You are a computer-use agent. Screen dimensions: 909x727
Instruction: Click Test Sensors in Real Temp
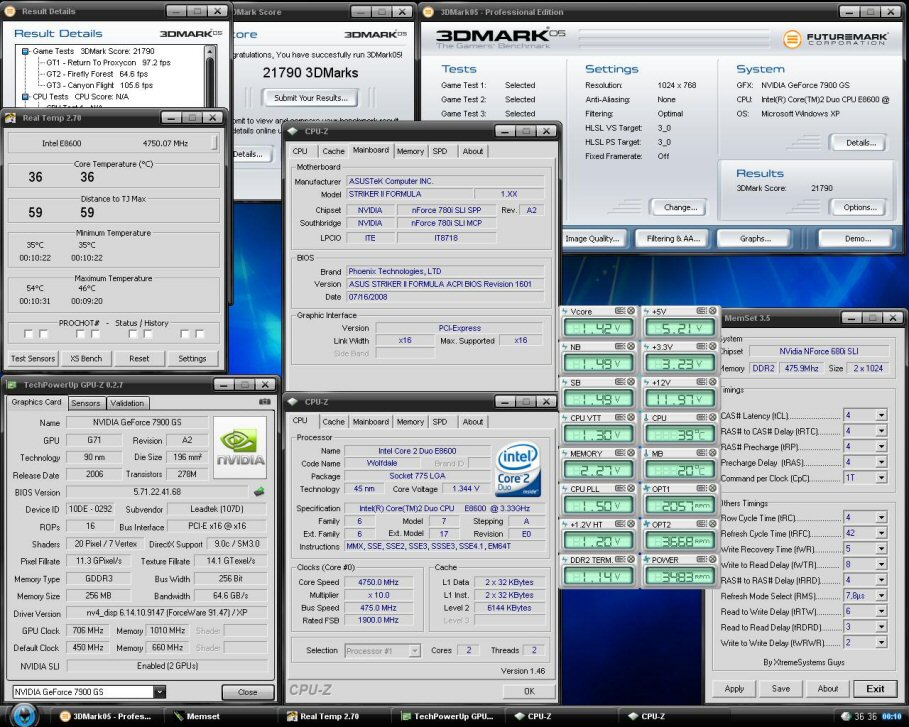(33, 359)
